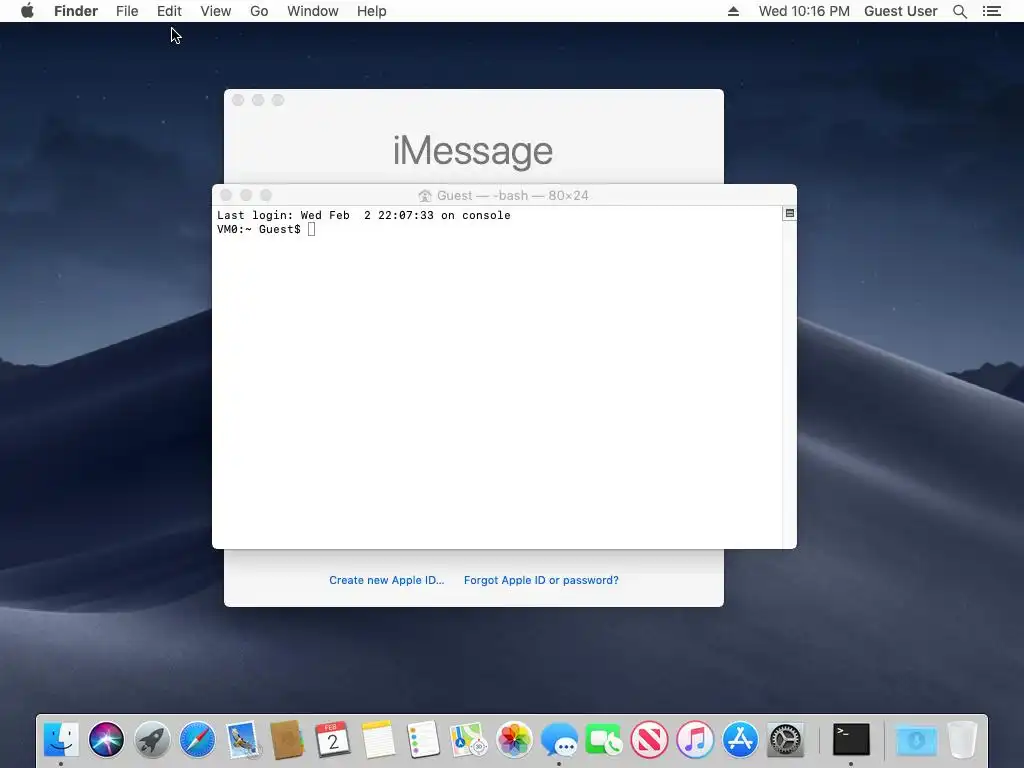
Task: Open the Edit menu
Action: (x=169, y=11)
